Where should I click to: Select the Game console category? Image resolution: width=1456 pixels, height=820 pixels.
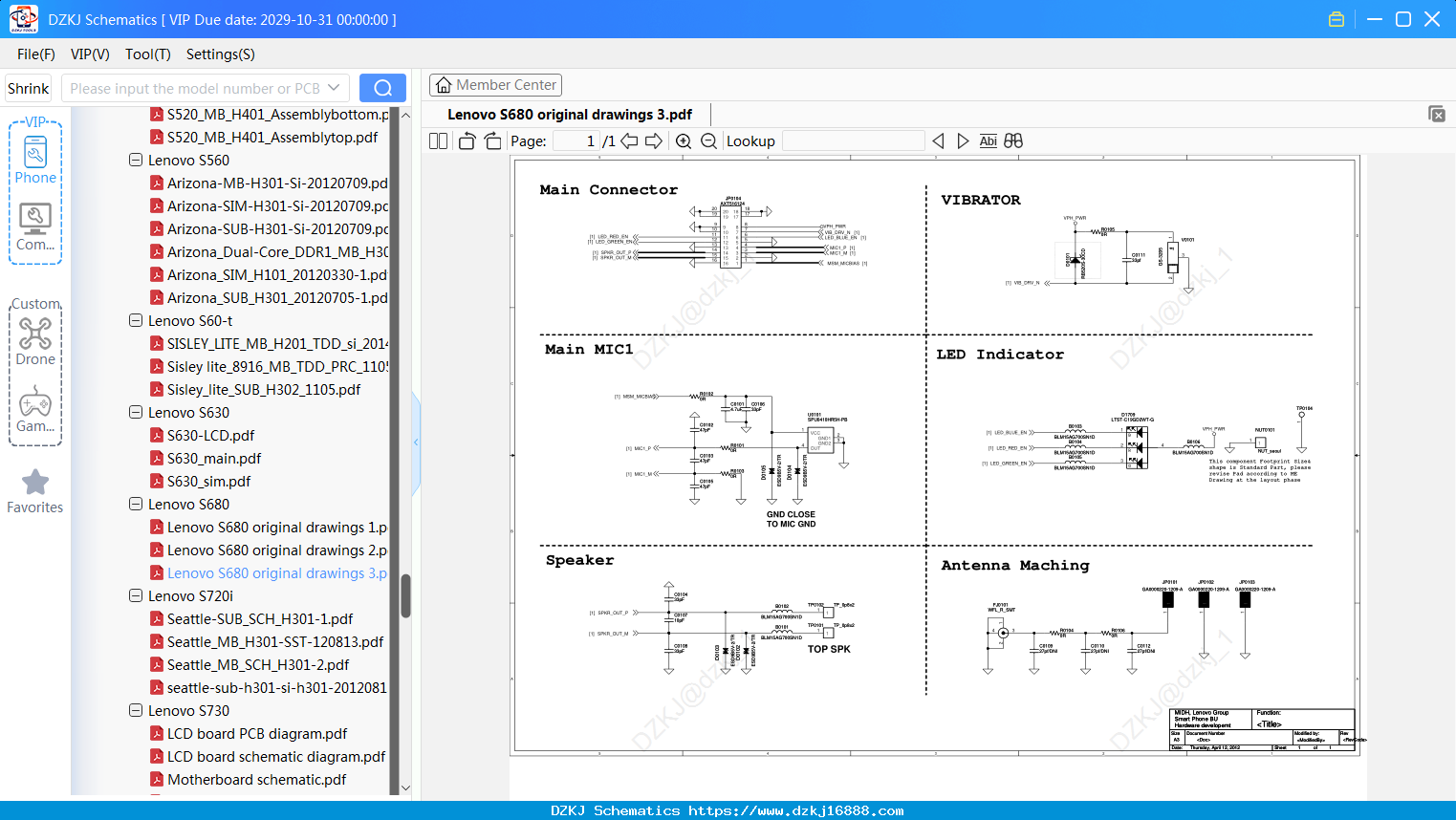coord(35,409)
